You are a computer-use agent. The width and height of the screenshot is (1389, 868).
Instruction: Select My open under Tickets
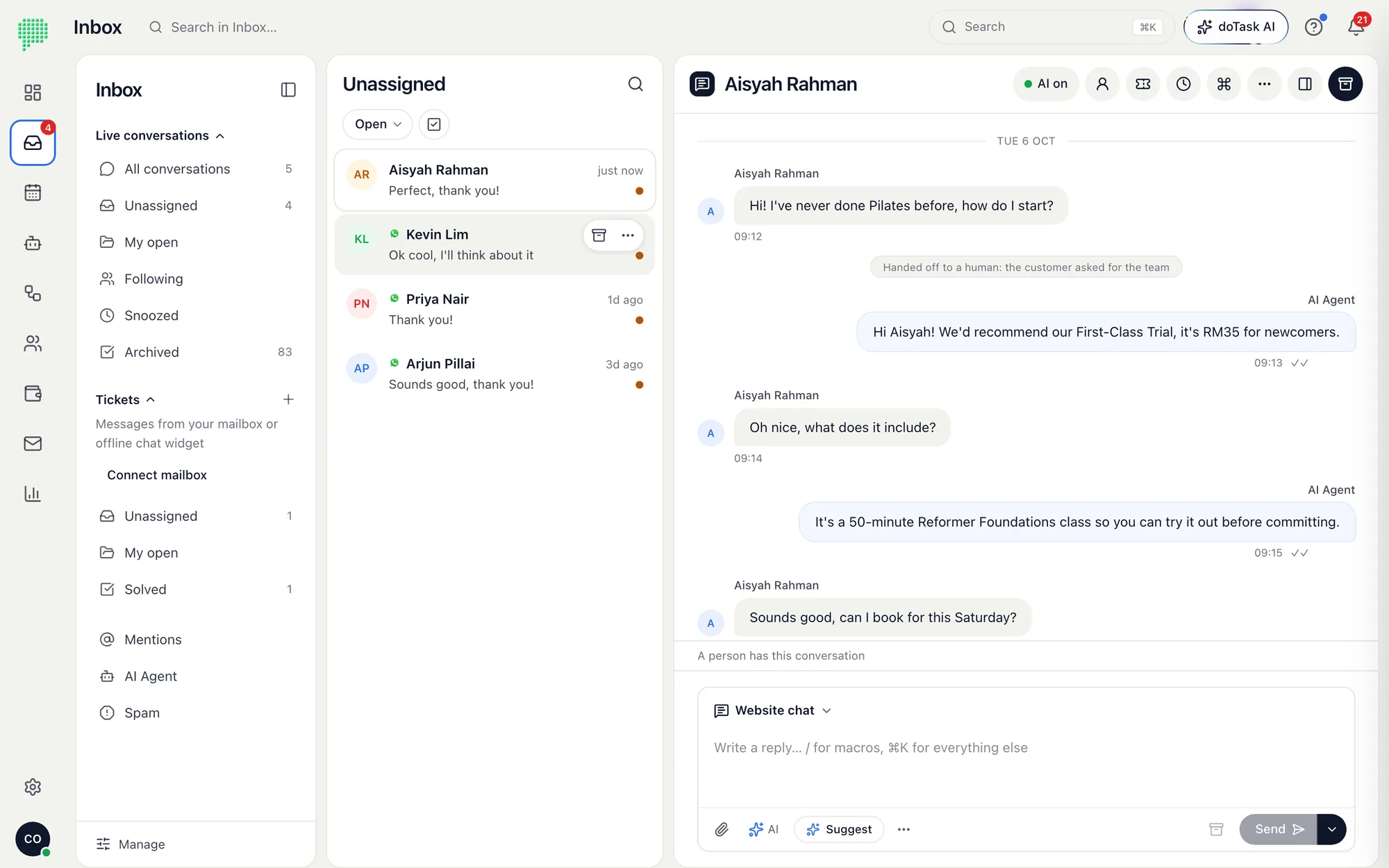[x=196, y=553]
